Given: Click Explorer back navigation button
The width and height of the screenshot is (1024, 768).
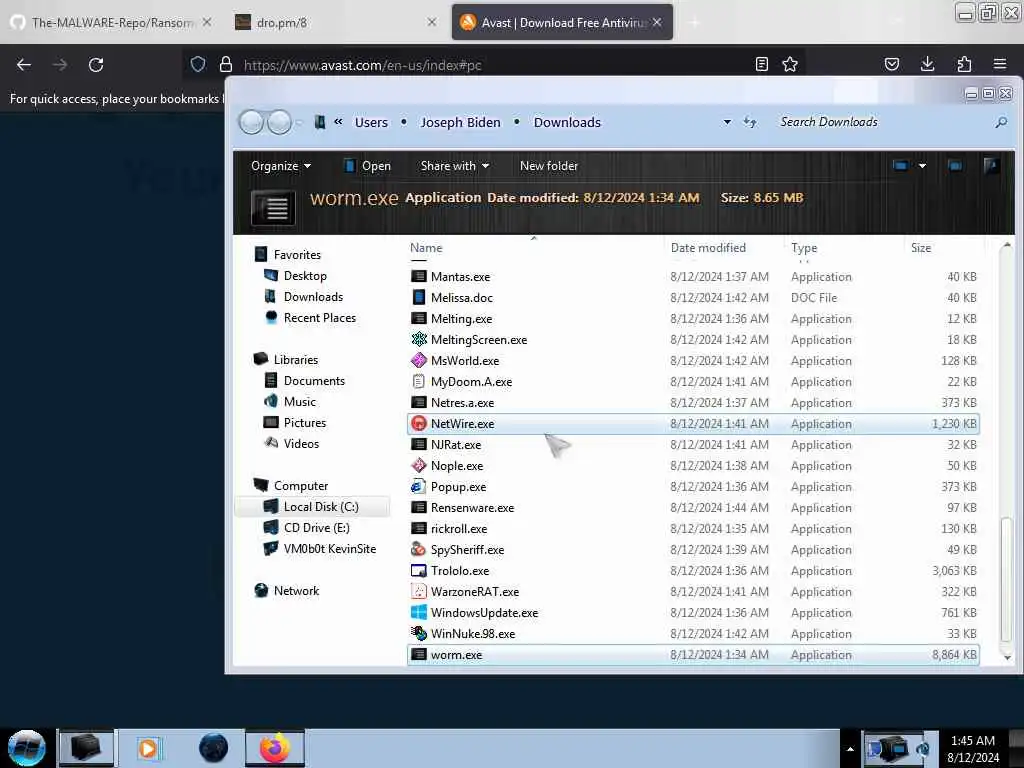Looking at the screenshot, I should pyautogui.click(x=251, y=122).
